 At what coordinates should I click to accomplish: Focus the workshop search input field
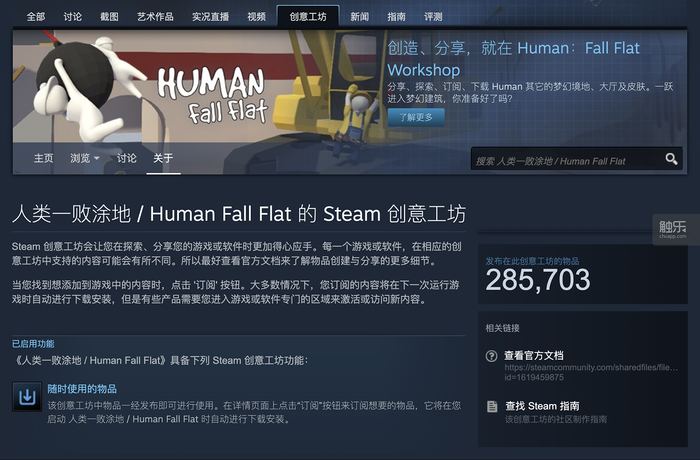click(567, 161)
